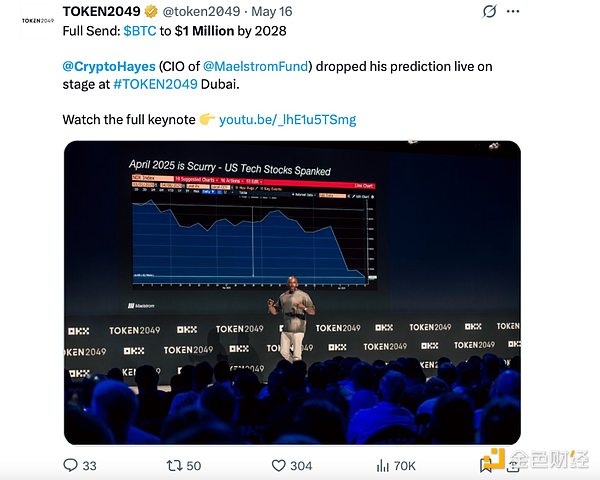600x480 pixels.
Task: Click the @token2049 handle
Action: pos(199,11)
